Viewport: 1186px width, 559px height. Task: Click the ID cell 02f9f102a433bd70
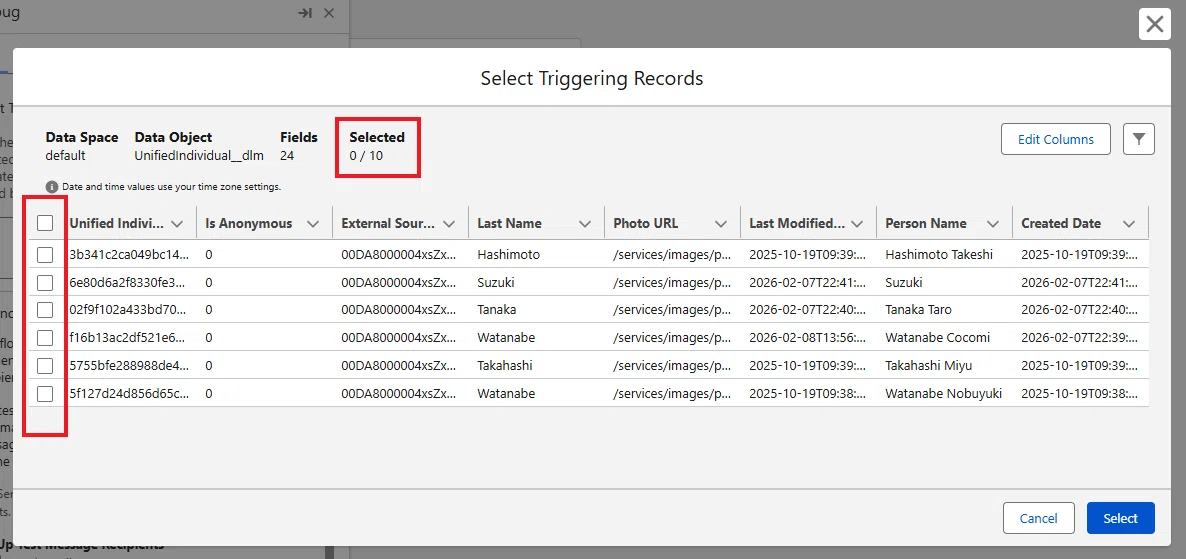pyautogui.click(x=127, y=309)
